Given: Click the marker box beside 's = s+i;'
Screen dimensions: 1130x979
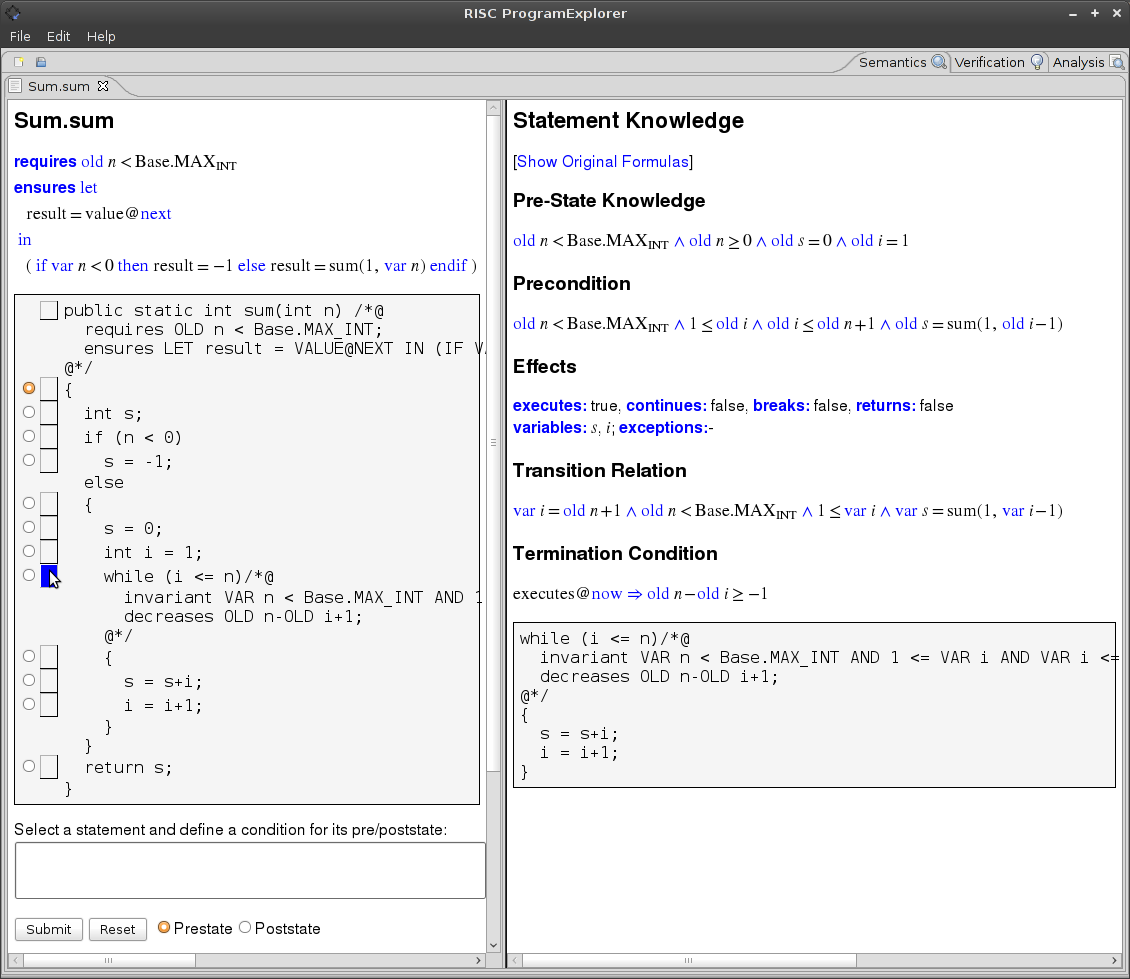Looking at the screenshot, I should pos(49,681).
